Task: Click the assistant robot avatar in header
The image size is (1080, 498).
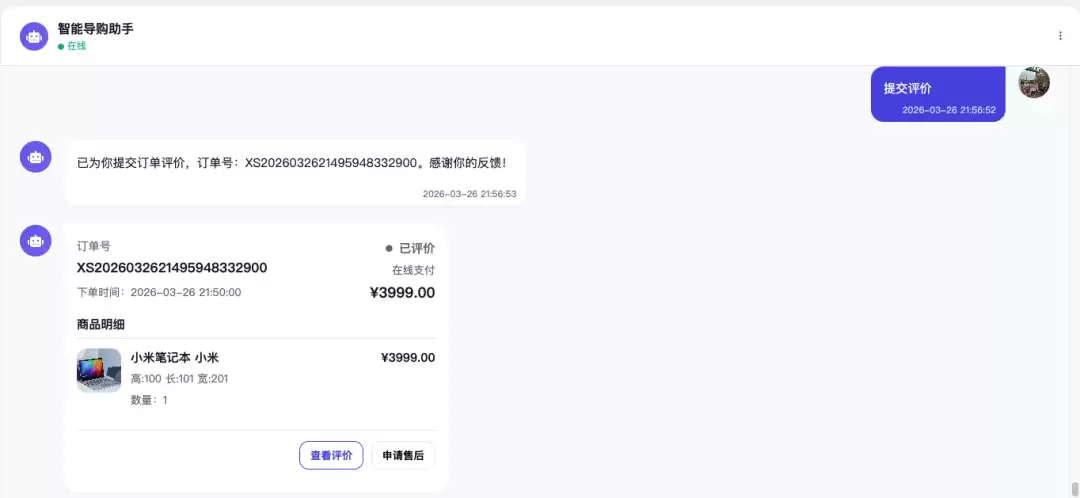Action: (x=35, y=36)
